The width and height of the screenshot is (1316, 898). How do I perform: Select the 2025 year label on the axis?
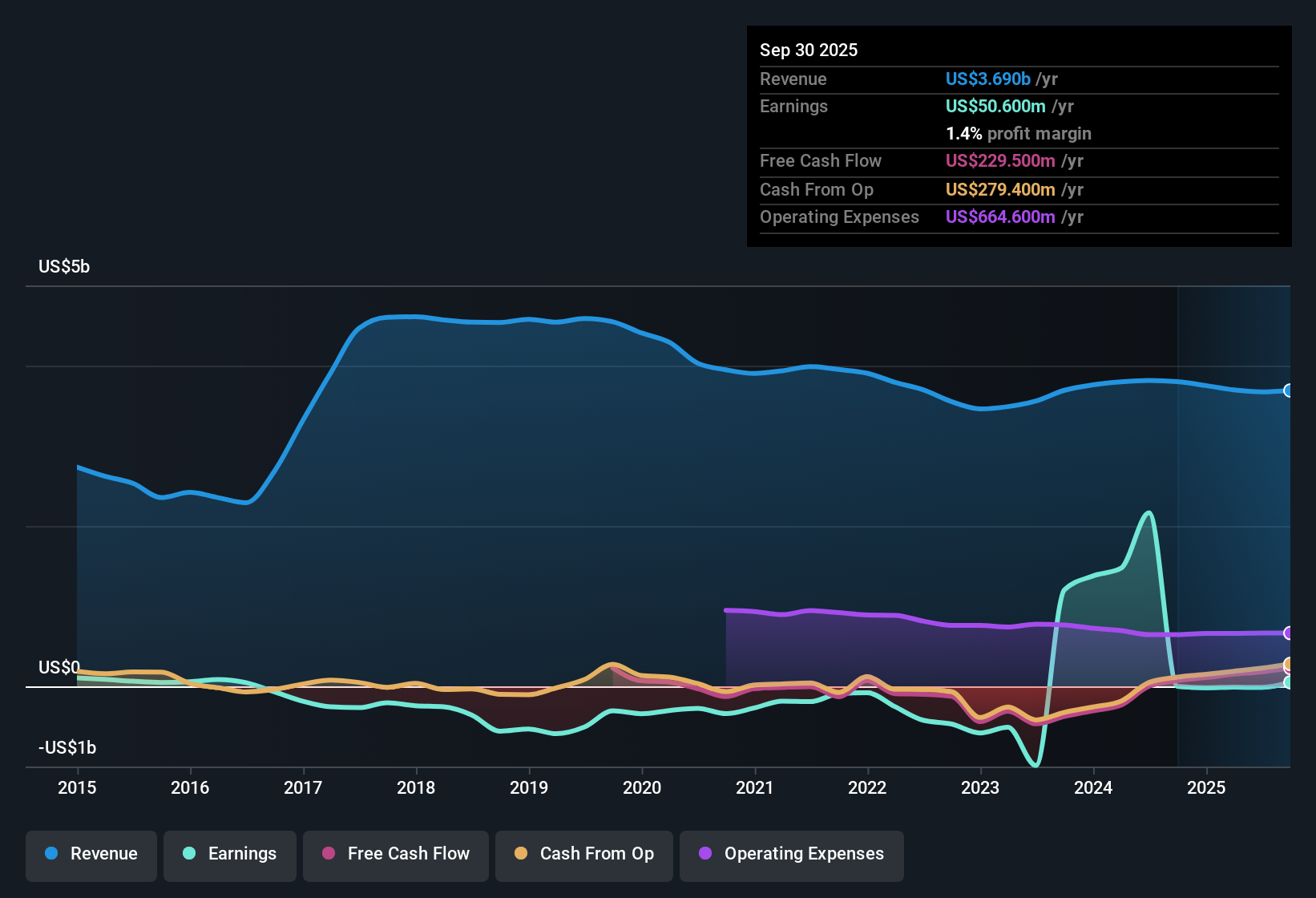(1208, 788)
